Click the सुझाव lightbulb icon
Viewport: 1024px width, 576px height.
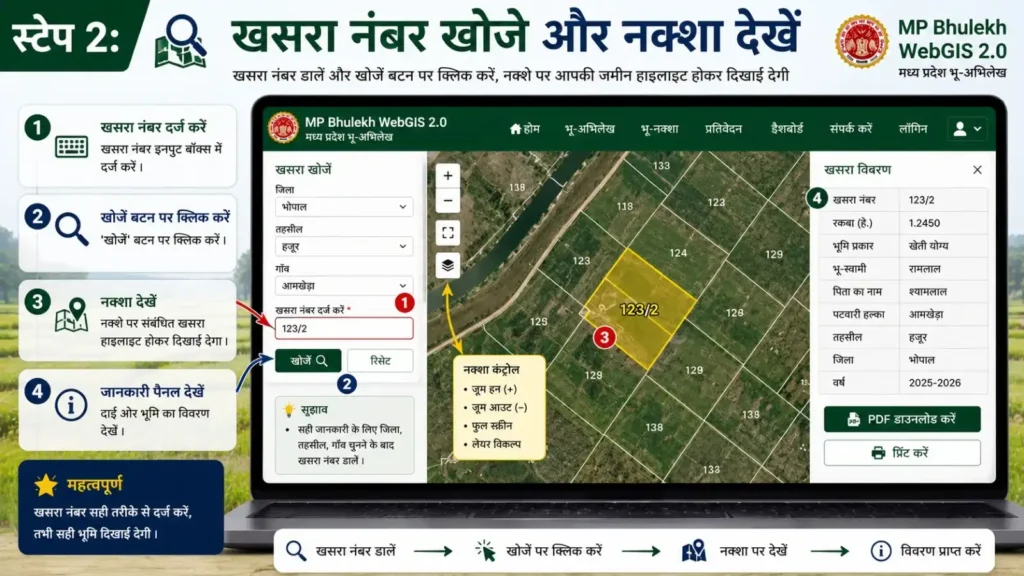(289, 410)
